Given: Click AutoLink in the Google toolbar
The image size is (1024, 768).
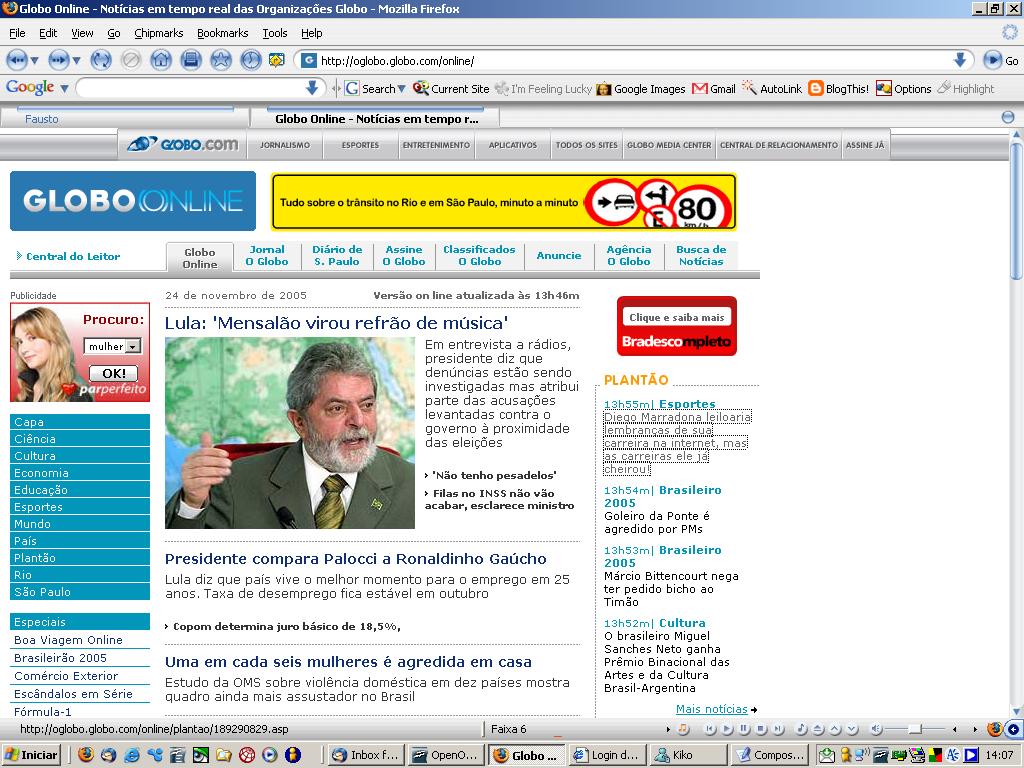Looking at the screenshot, I should point(772,89).
